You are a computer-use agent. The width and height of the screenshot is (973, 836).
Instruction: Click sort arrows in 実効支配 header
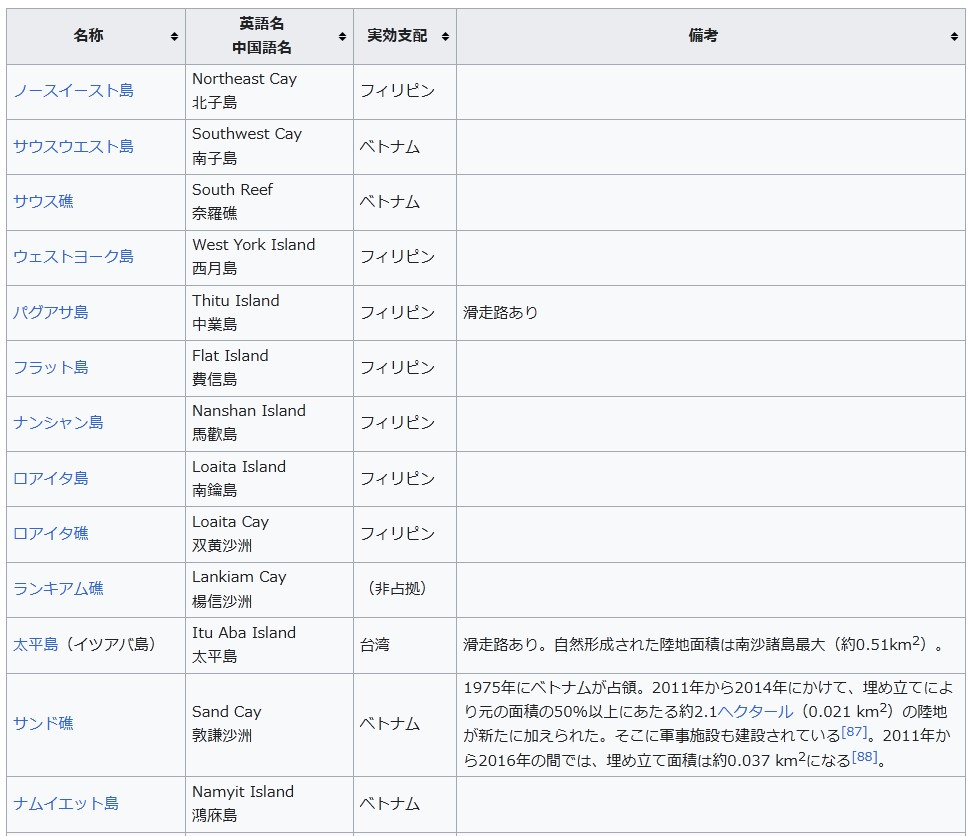pyautogui.click(x=446, y=37)
